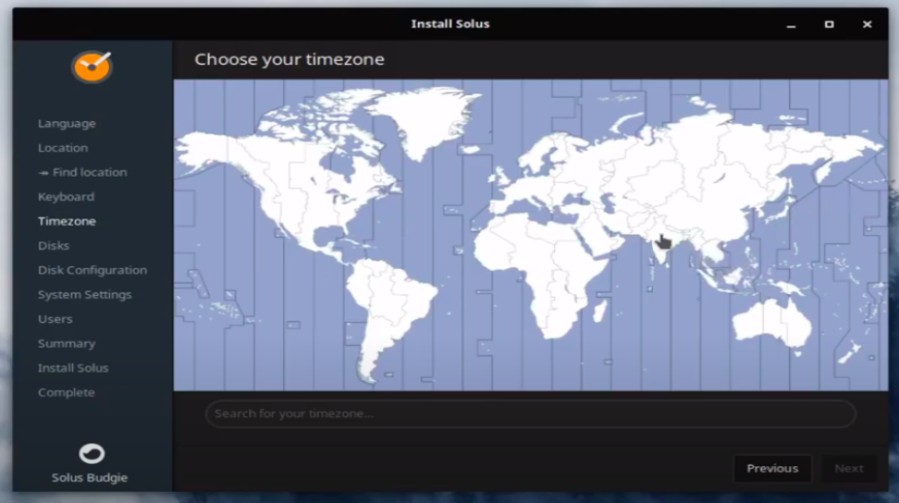Click the Solus Budgie logo icon
Viewport: 899px width, 503px height.
(x=91, y=454)
